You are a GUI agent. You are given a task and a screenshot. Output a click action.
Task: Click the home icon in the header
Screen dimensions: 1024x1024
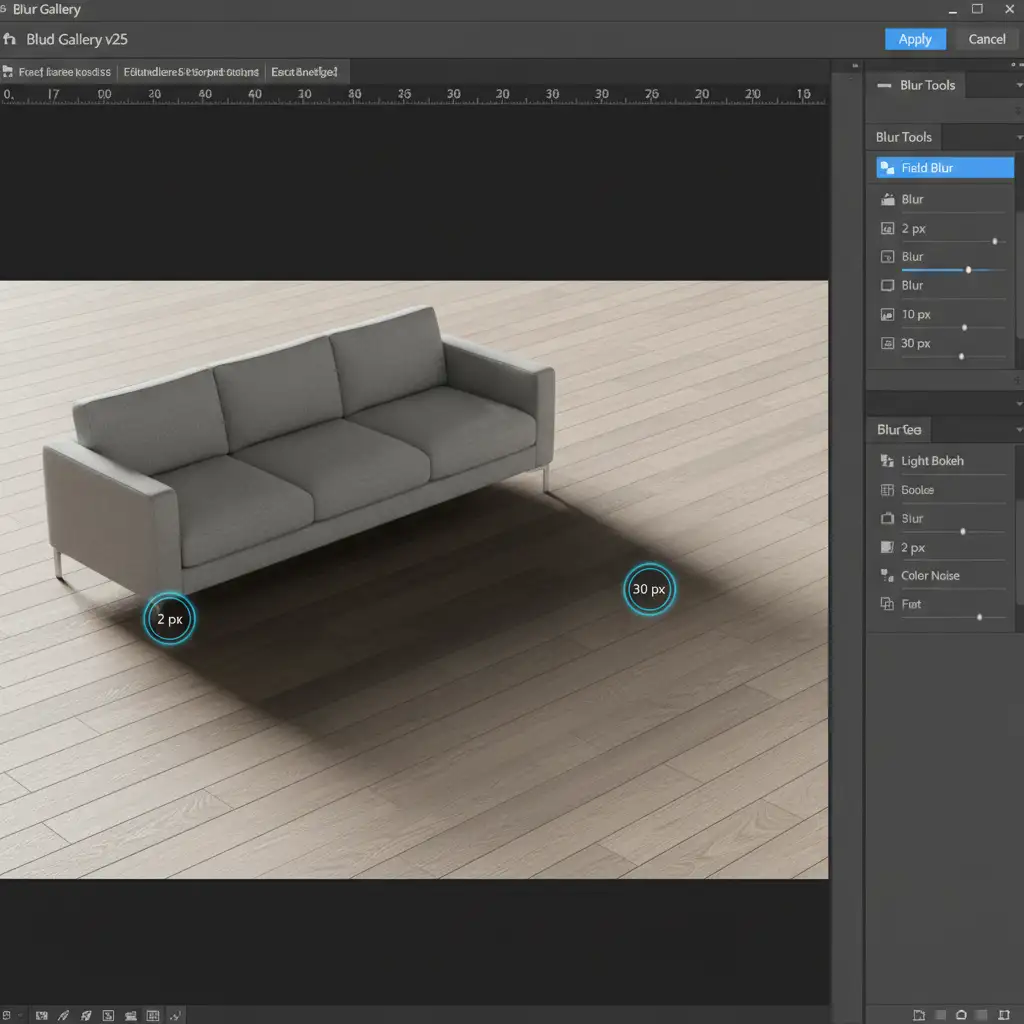pos(10,40)
